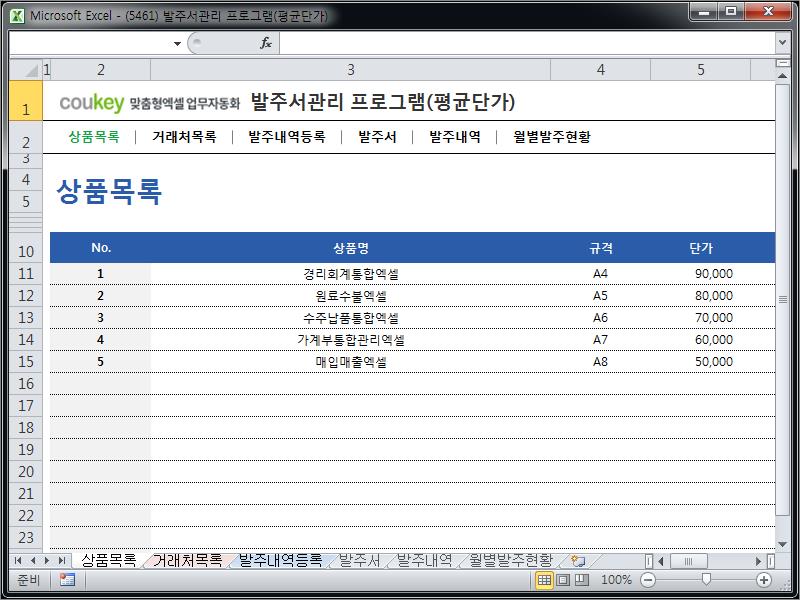The width and height of the screenshot is (800, 600).
Task: Expand the formula bar with chevron
Action: (x=782, y=43)
